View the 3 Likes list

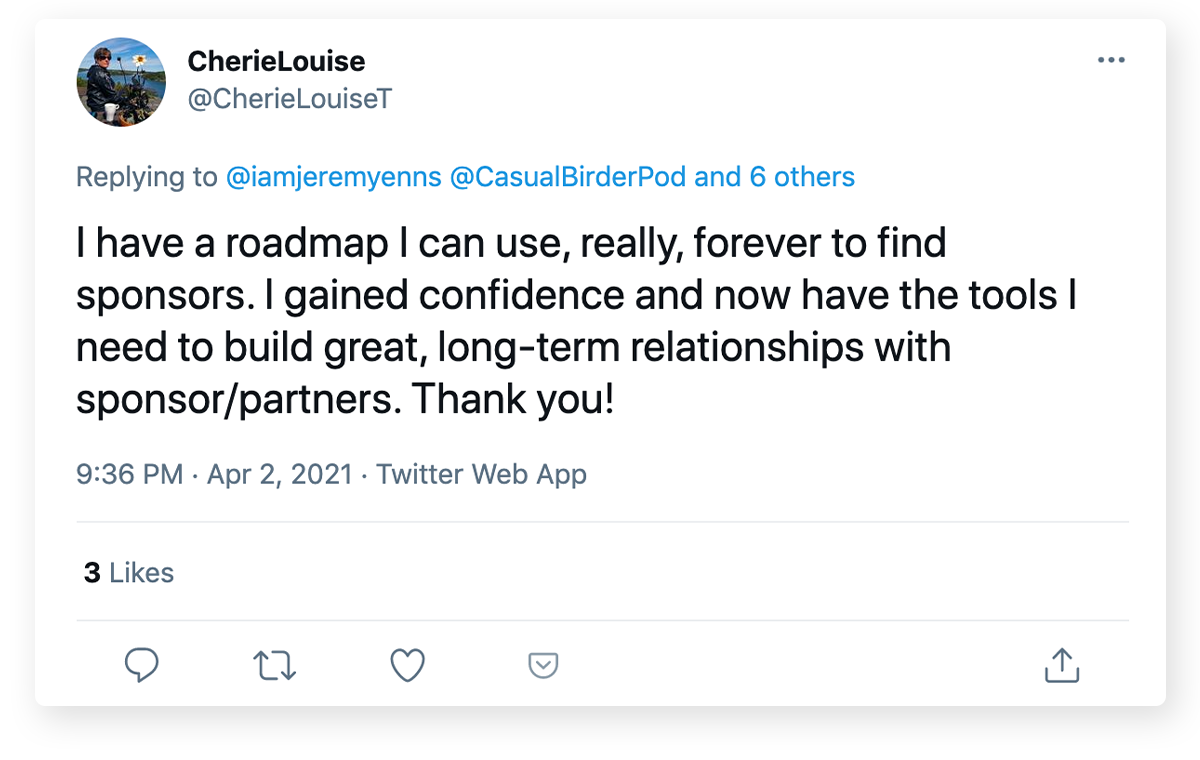(129, 573)
